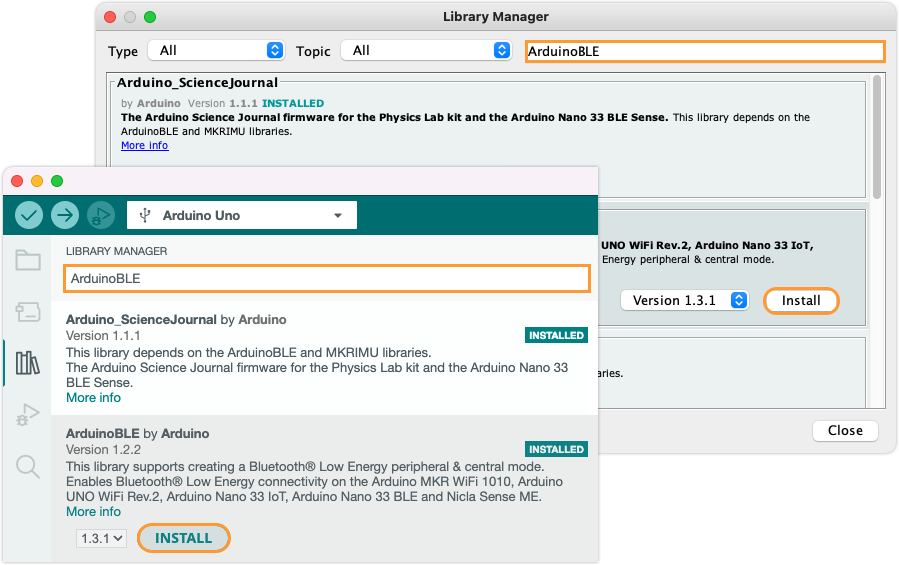Open More info link under Arduino_ScienceJournal in IDE 2
Viewport: 899px width, 565px height.
(x=93, y=398)
